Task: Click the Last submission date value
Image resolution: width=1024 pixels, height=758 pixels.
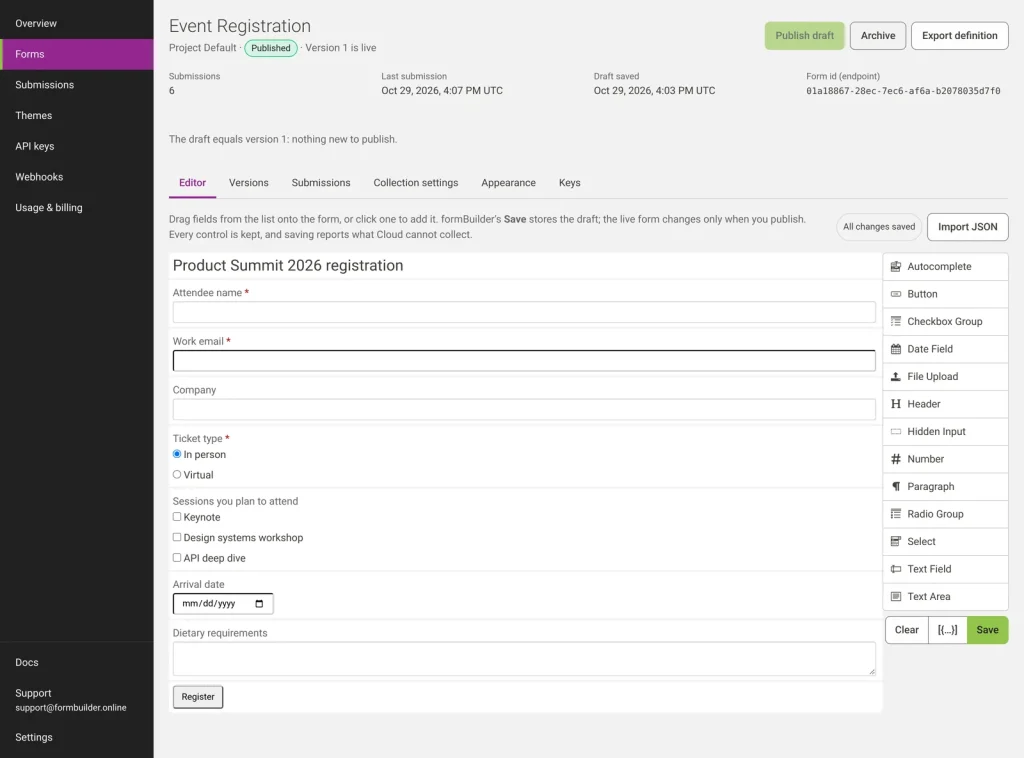Action: click(x=441, y=91)
